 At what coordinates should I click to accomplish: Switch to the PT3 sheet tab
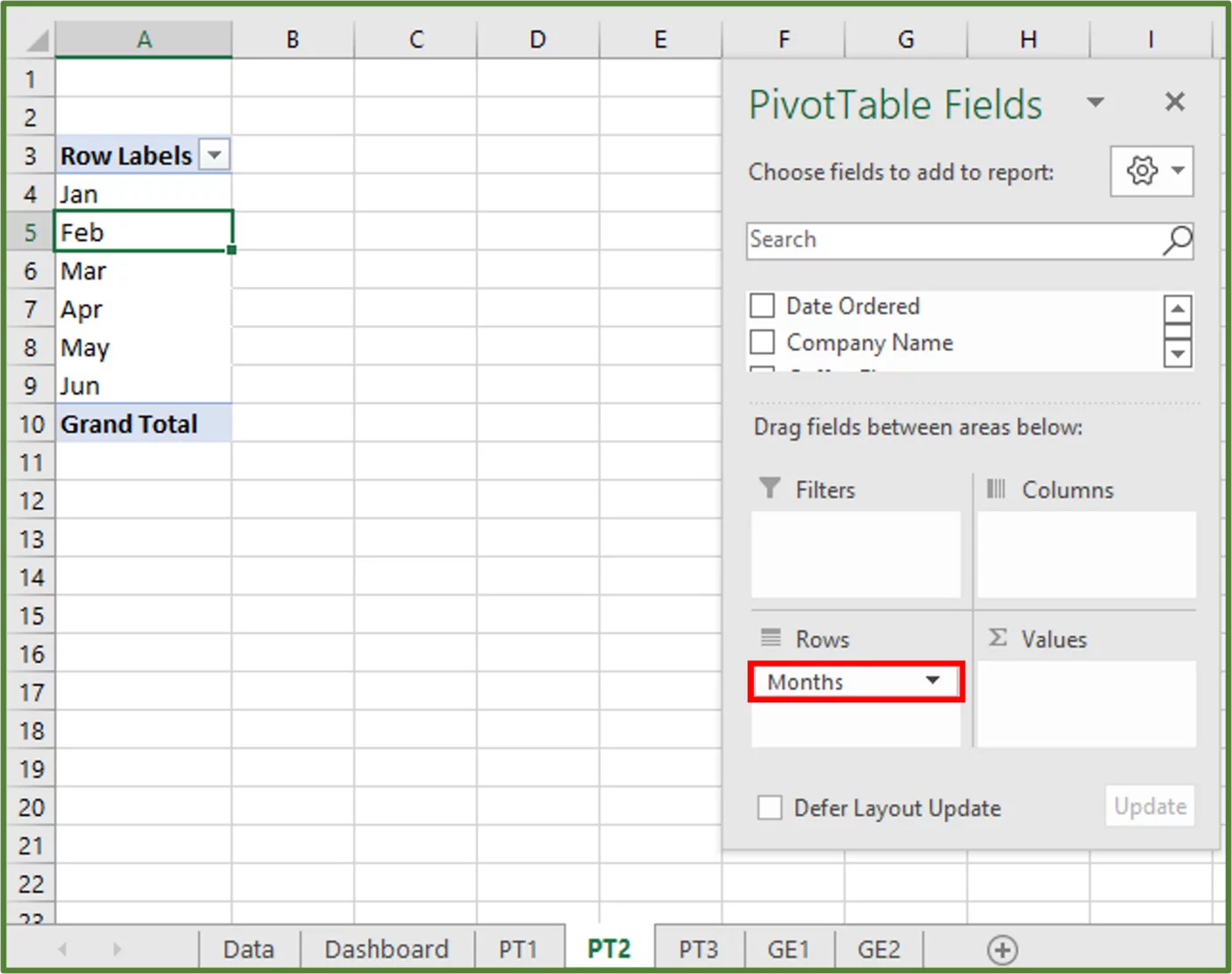tap(699, 948)
